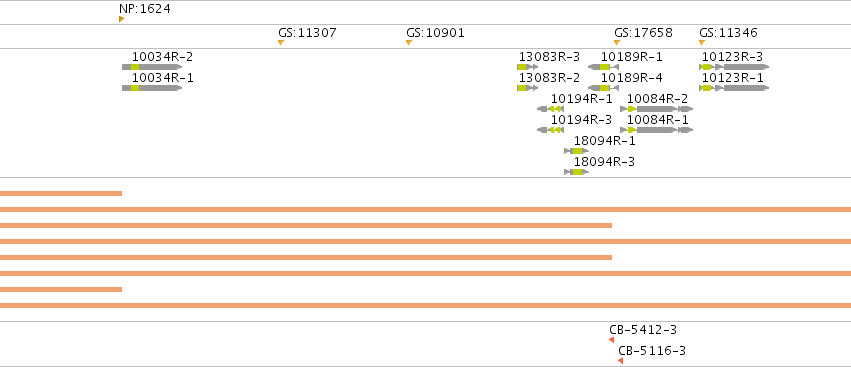Click the 10189R-4 transcript glyph

point(604,88)
